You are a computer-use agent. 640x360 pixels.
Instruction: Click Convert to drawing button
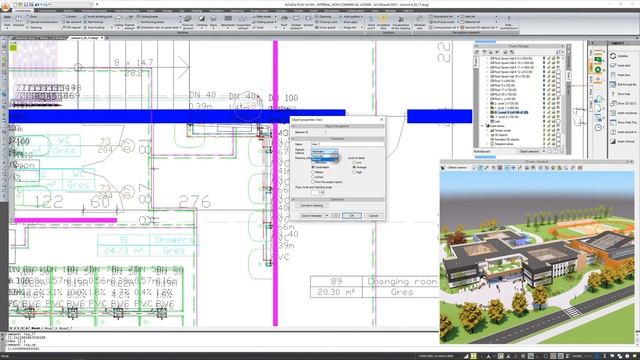click(x=312, y=206)
